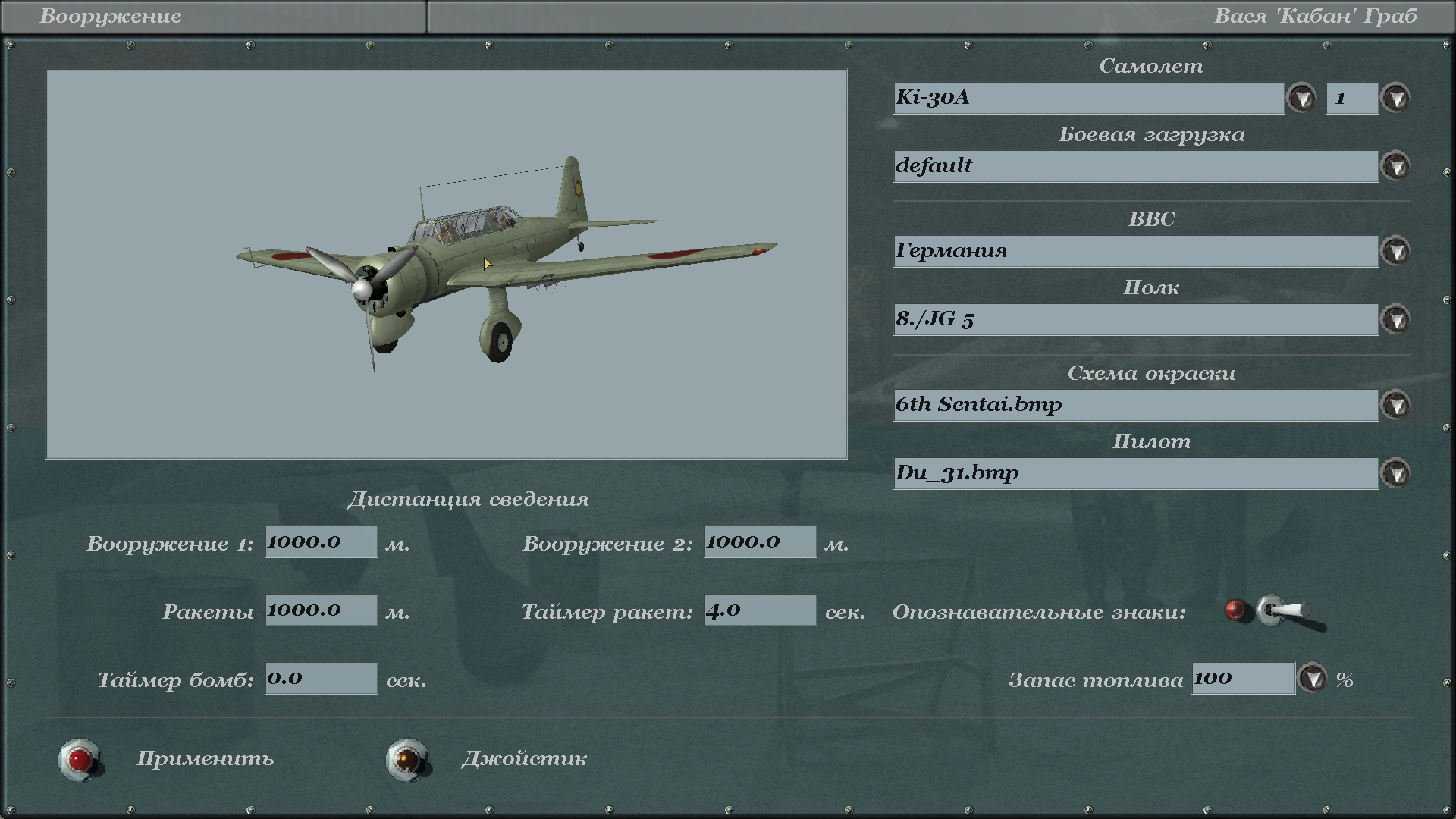1456x819 pixels.
Task: Click the red indicator lamp beside markings switch
Action: pos(1236,610)
